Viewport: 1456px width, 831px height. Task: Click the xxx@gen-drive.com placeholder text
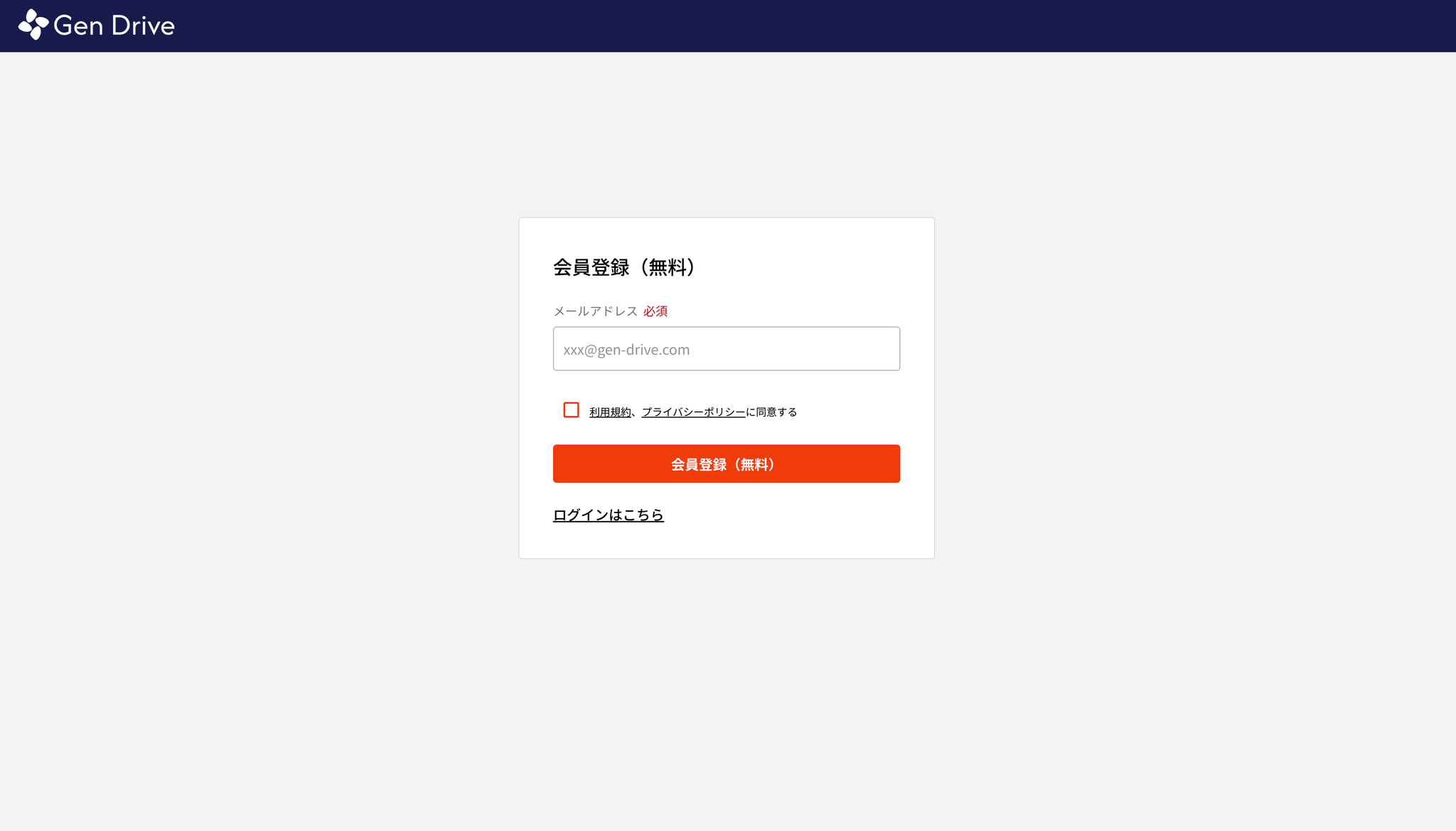[626, 349]
